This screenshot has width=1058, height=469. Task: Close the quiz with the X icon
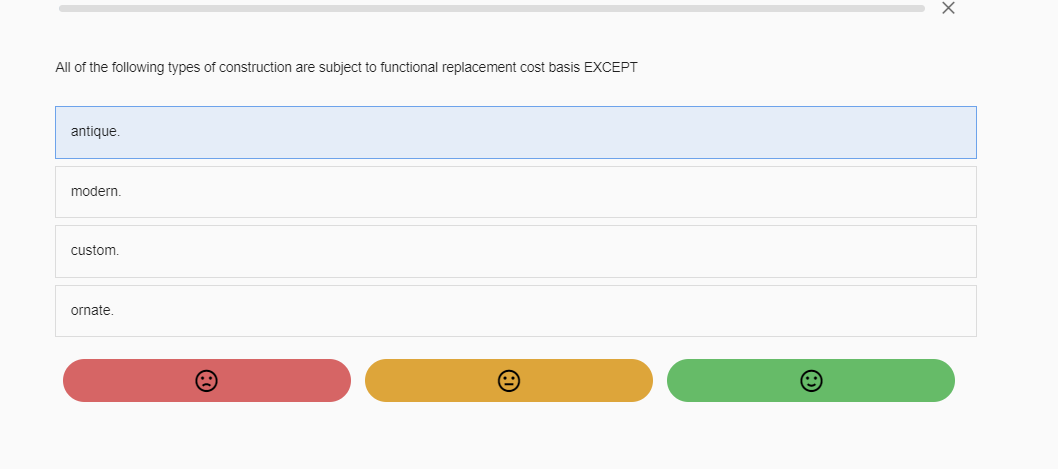coord(949,8)
